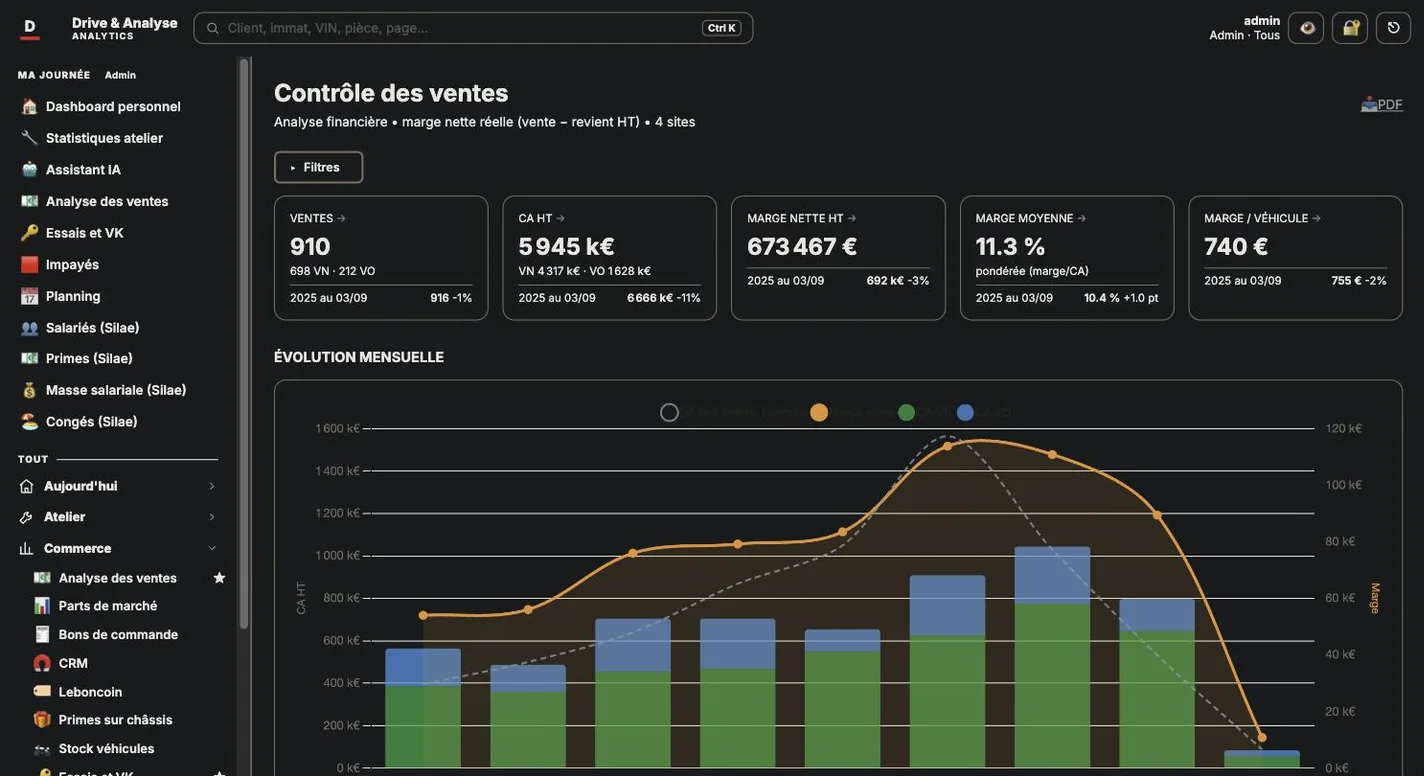Open Stock véhicules menu item
This screenshot has width=1424, height=776.
pos(106,749)
